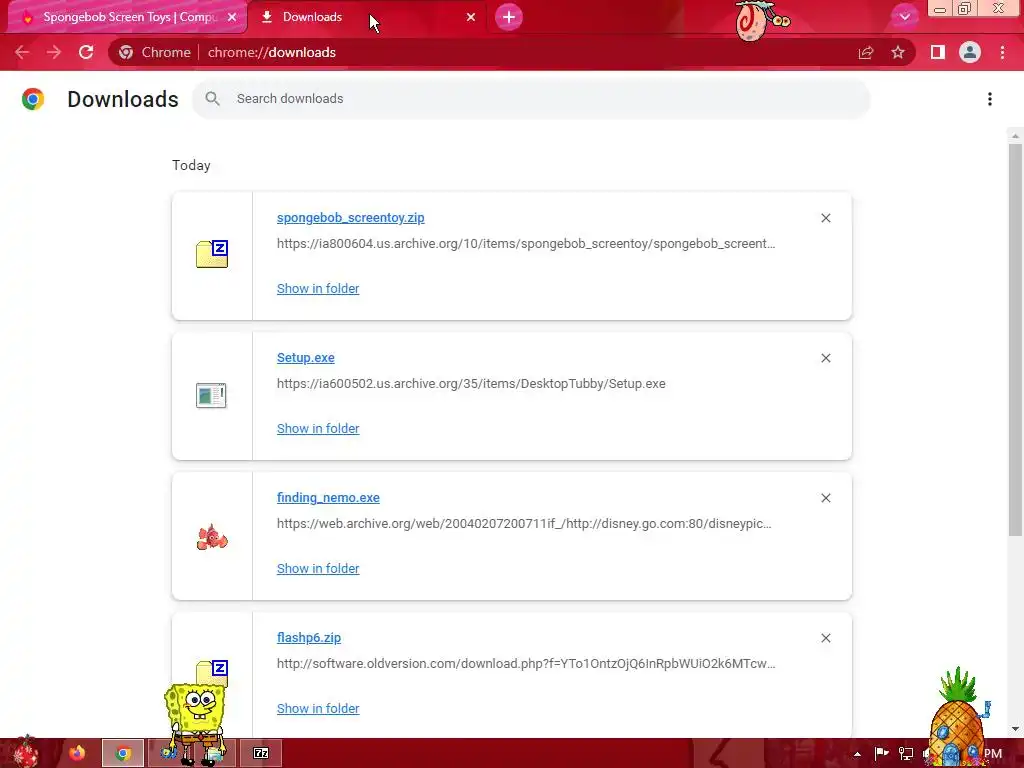Screen dimensions: 1024x768
Task: Remove finding_nemo.exe from the list
Action: pyautogui.click(x=826, y=498)
